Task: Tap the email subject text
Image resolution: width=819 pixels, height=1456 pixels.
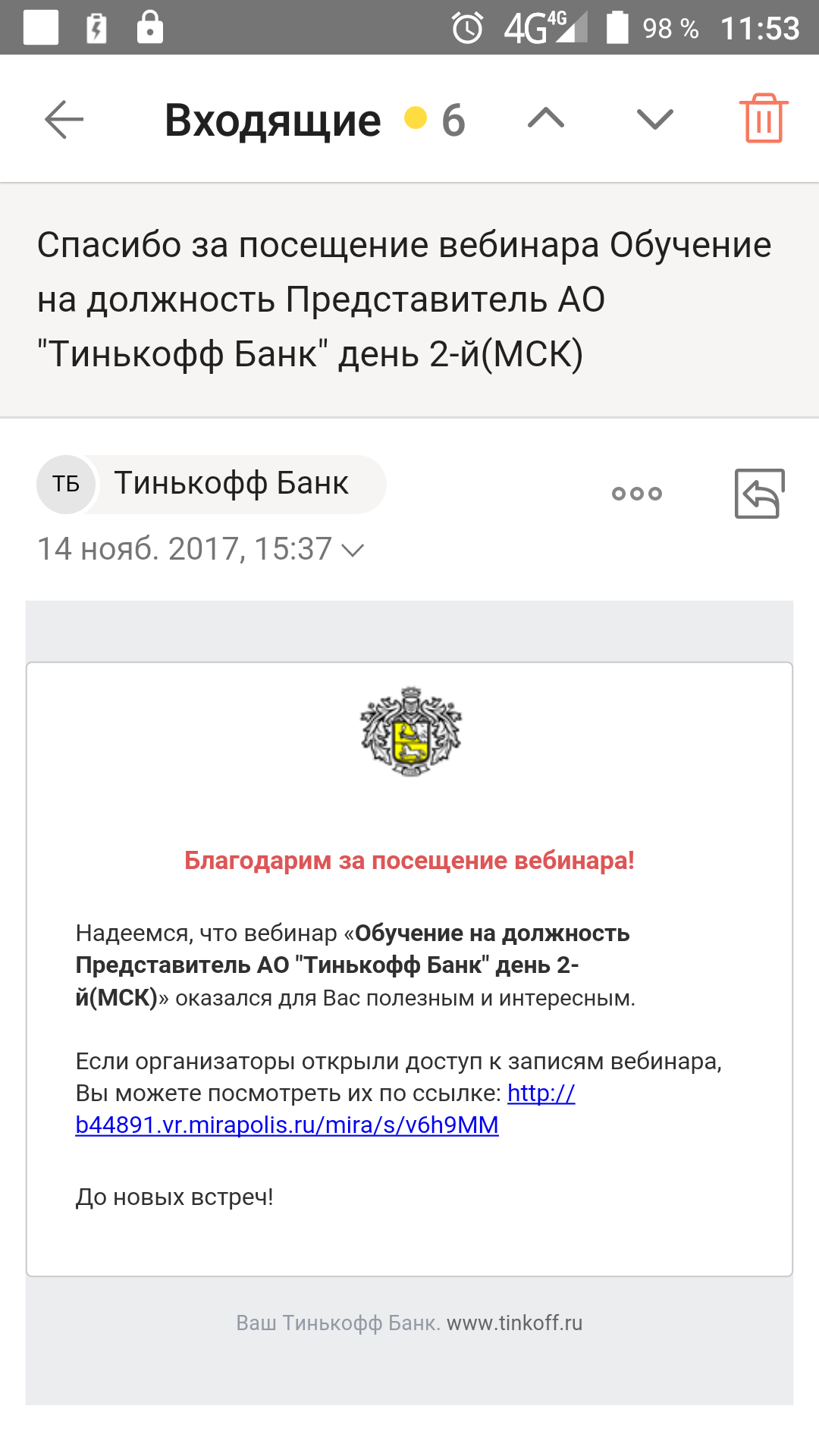Action: click(x=404, y=300)
